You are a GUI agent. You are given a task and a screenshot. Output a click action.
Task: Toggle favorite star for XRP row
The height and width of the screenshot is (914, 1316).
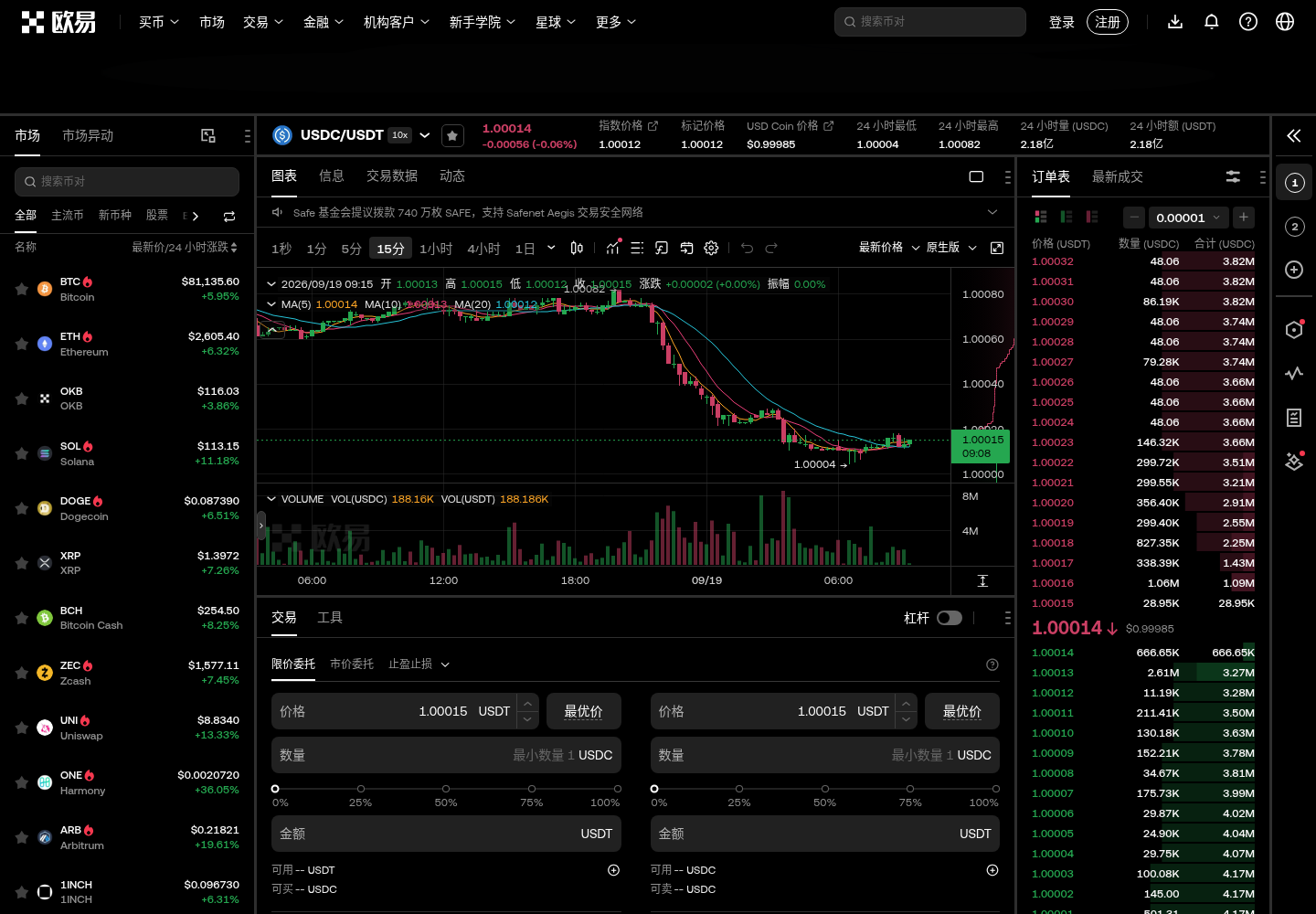point(21,563)
